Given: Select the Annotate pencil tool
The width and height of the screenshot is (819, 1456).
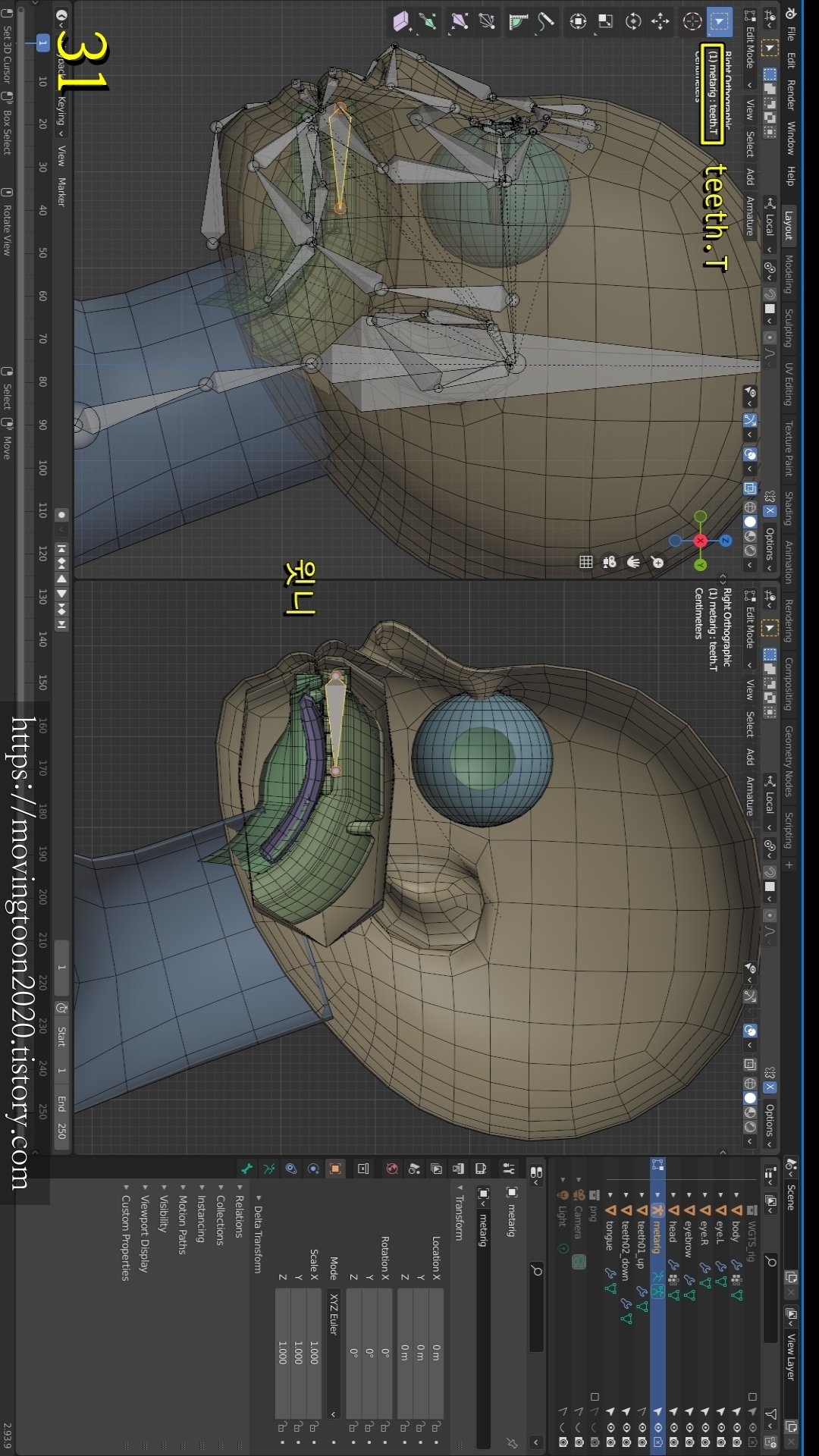Looking at the screenshot, I should click(x=546, y=21).
